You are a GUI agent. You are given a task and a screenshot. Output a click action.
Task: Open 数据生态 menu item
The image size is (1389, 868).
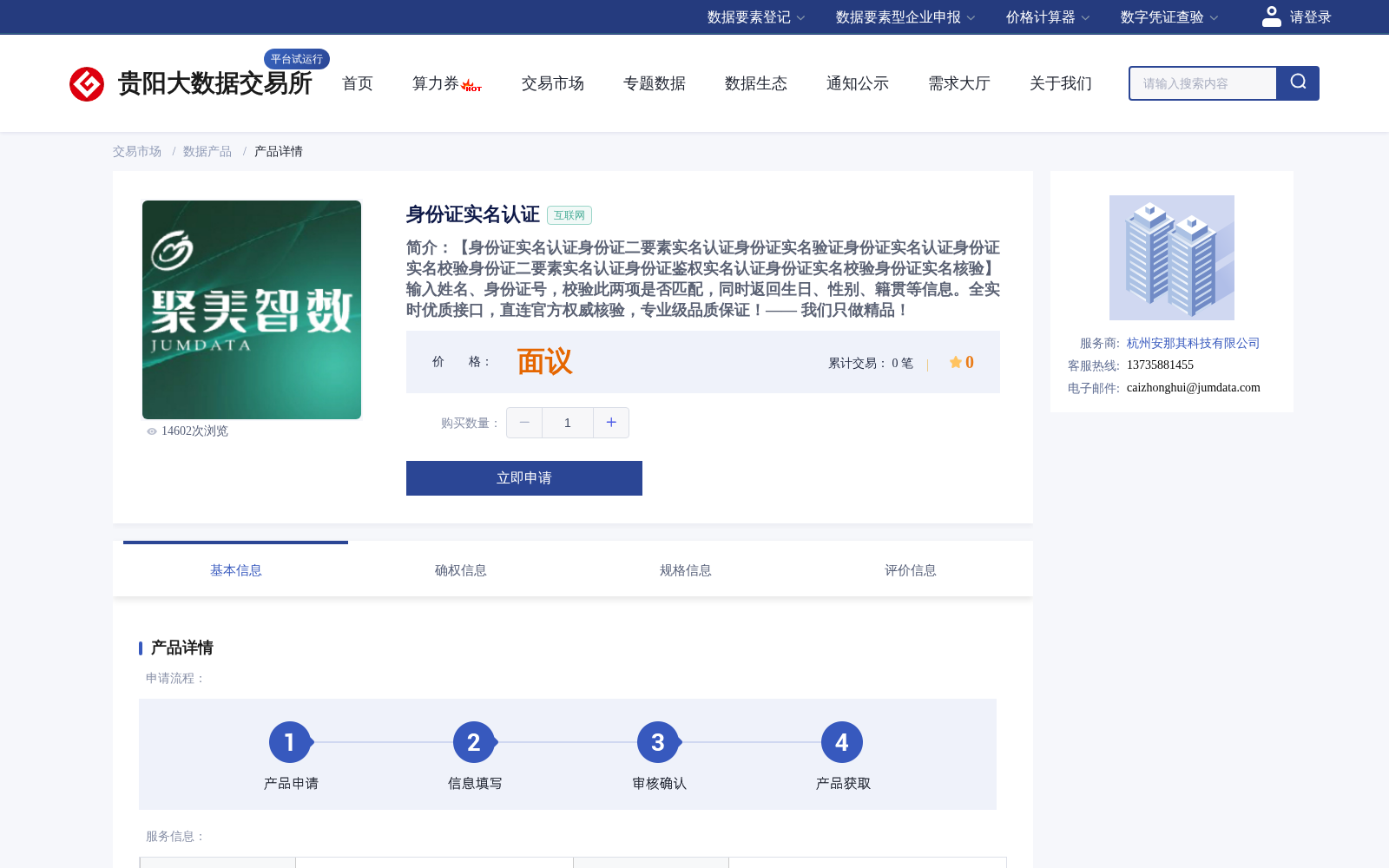click(756, 83)
